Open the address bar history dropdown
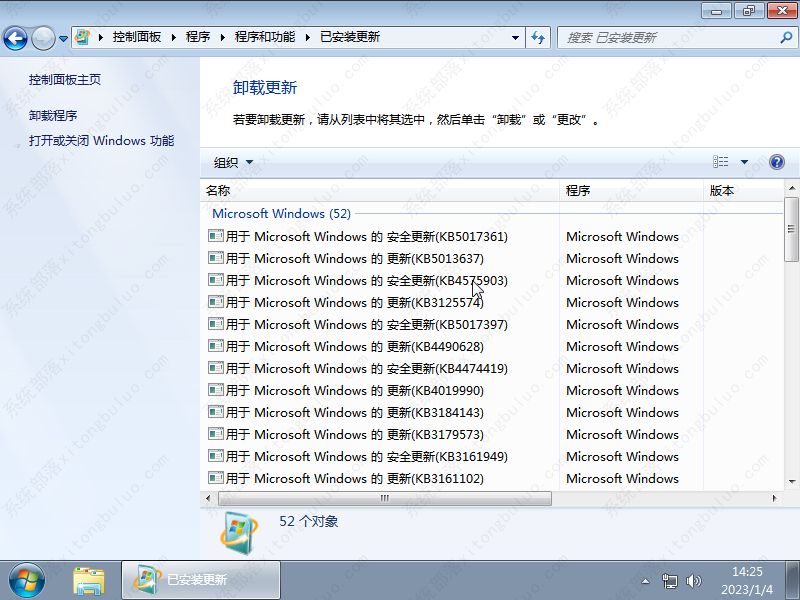The image size is (800, 600). pos(516,37)
